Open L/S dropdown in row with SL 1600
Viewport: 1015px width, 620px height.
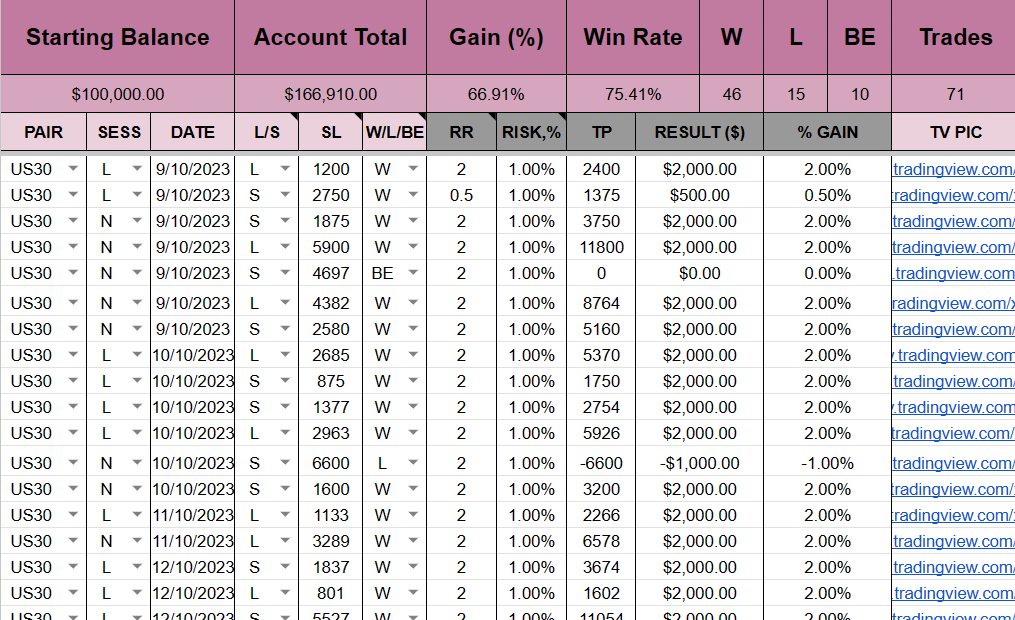coord(285,489)
